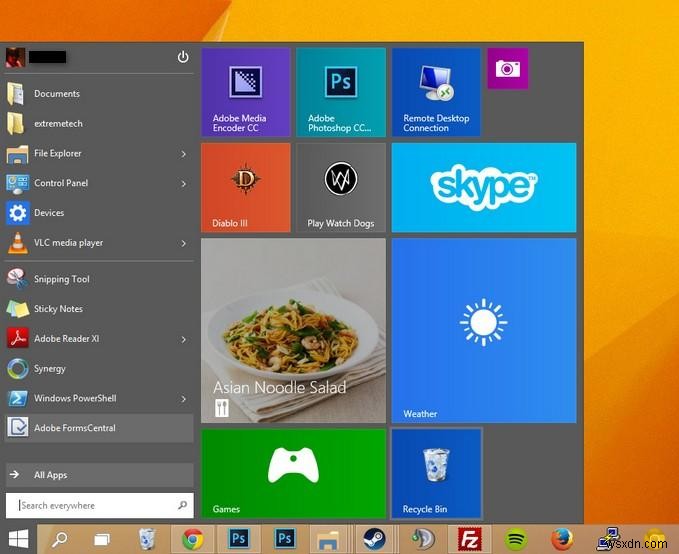This screenshot has height=554, width=679.
Task: Expand VLC media player jump list arrow
Action: (184, 243)
